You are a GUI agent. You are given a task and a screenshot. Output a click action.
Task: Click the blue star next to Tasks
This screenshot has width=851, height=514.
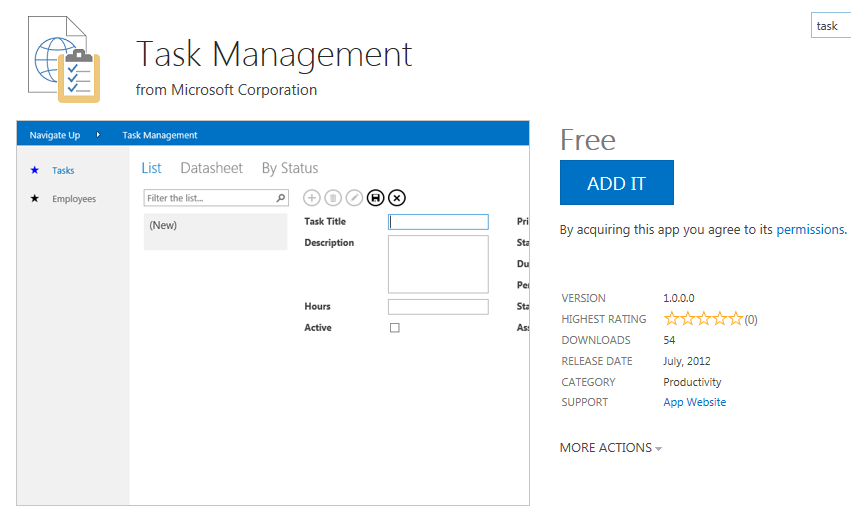coord(35,170)
